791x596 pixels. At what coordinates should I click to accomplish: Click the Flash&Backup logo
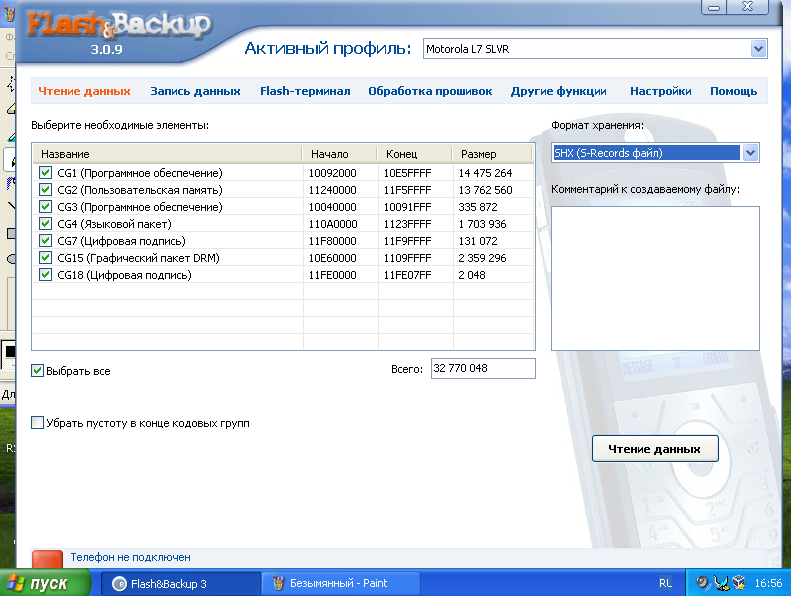119,25
